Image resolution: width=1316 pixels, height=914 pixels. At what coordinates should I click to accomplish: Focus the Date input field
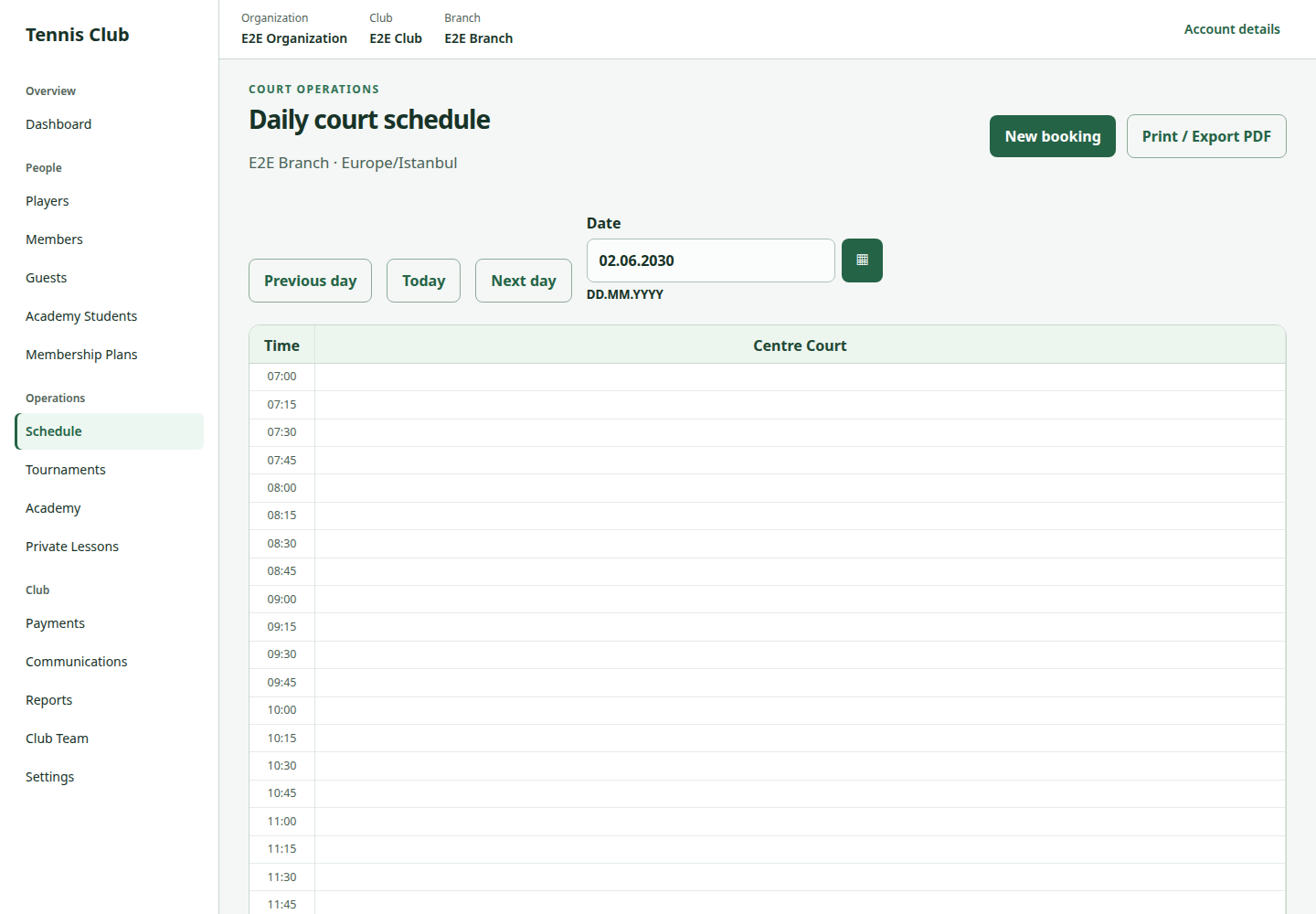point(710,260)
